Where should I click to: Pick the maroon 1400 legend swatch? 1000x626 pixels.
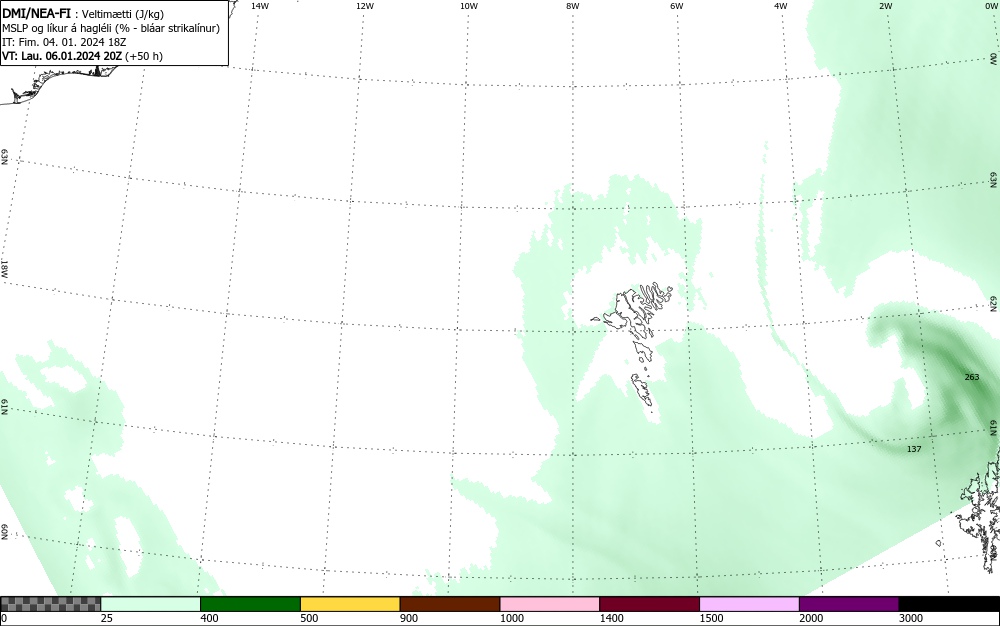pyautogui.click(x=649, y=604)
